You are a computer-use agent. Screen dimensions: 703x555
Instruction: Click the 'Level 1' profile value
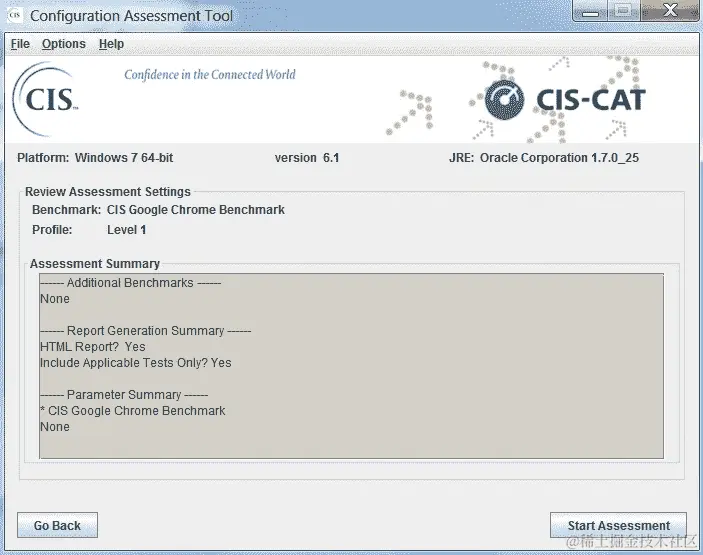coord(126,230)
